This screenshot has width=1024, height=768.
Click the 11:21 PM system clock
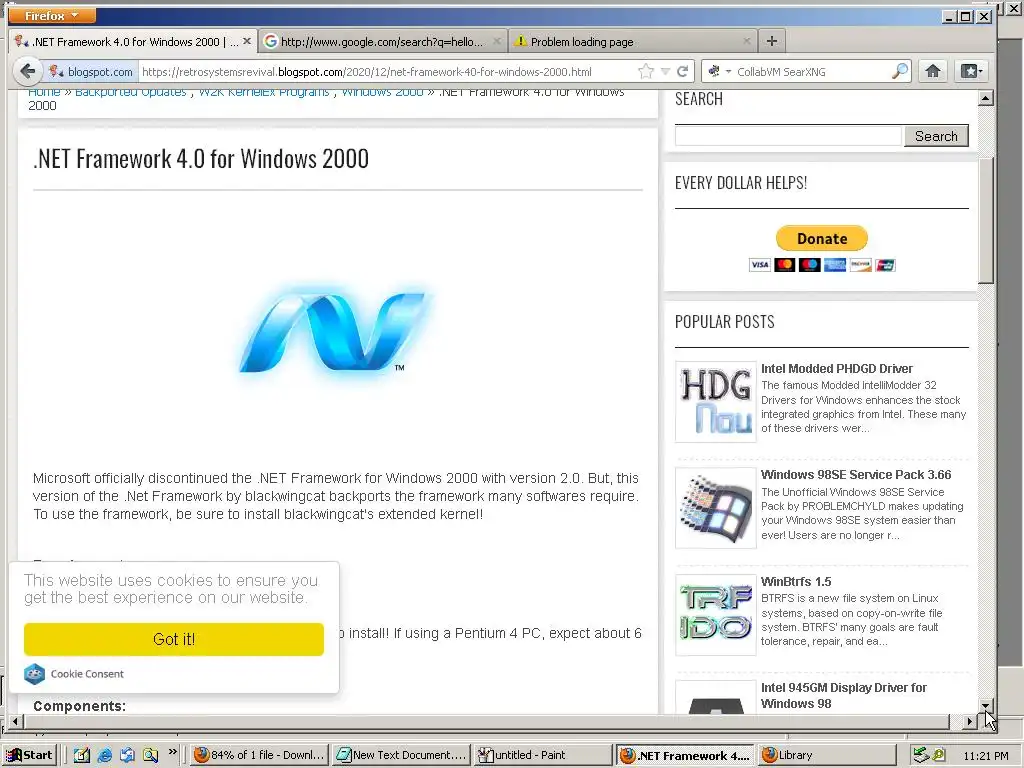985,756
